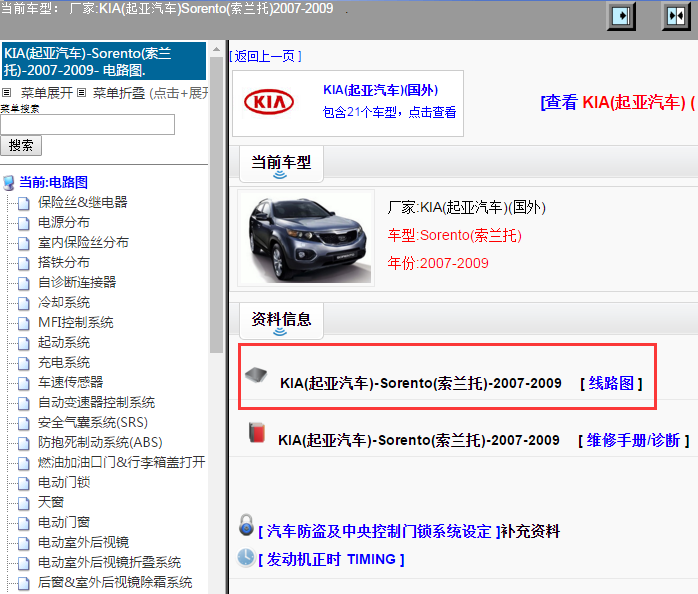
Task: Click the document icon for 天窗
Action: tap(24, 503)
